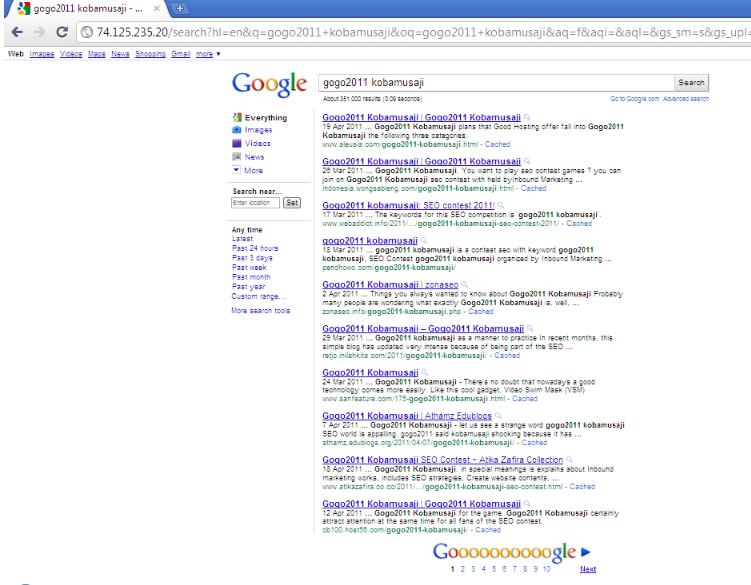Open the Custom range... option
Screen dimensions: 751x585
(258, 296)
